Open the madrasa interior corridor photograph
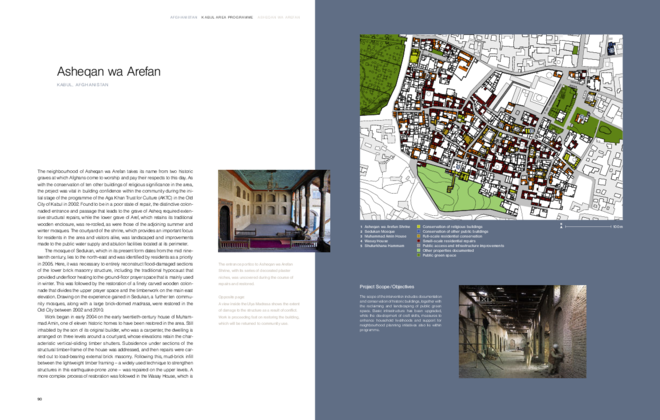The height and width of the screenshot is (420, 660). point(522,331)
